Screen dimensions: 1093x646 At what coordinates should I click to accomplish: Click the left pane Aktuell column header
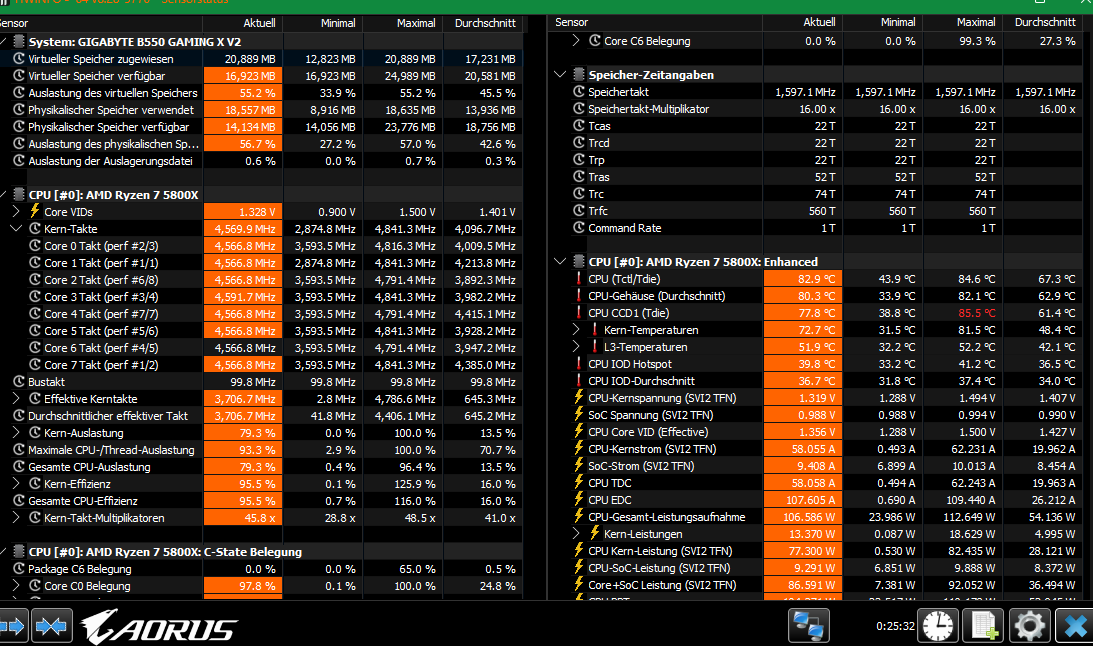pyautogui.click(x=243, y=23)
